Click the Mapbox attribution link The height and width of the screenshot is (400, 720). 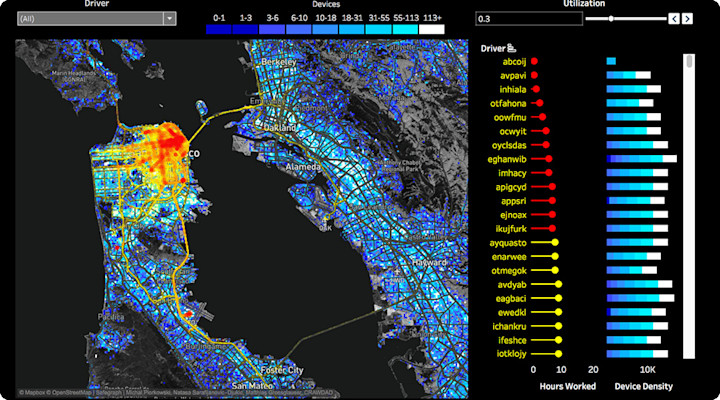coord(32,393)
